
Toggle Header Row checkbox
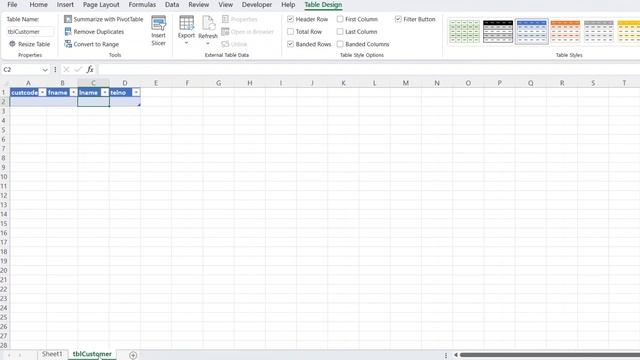290,19
